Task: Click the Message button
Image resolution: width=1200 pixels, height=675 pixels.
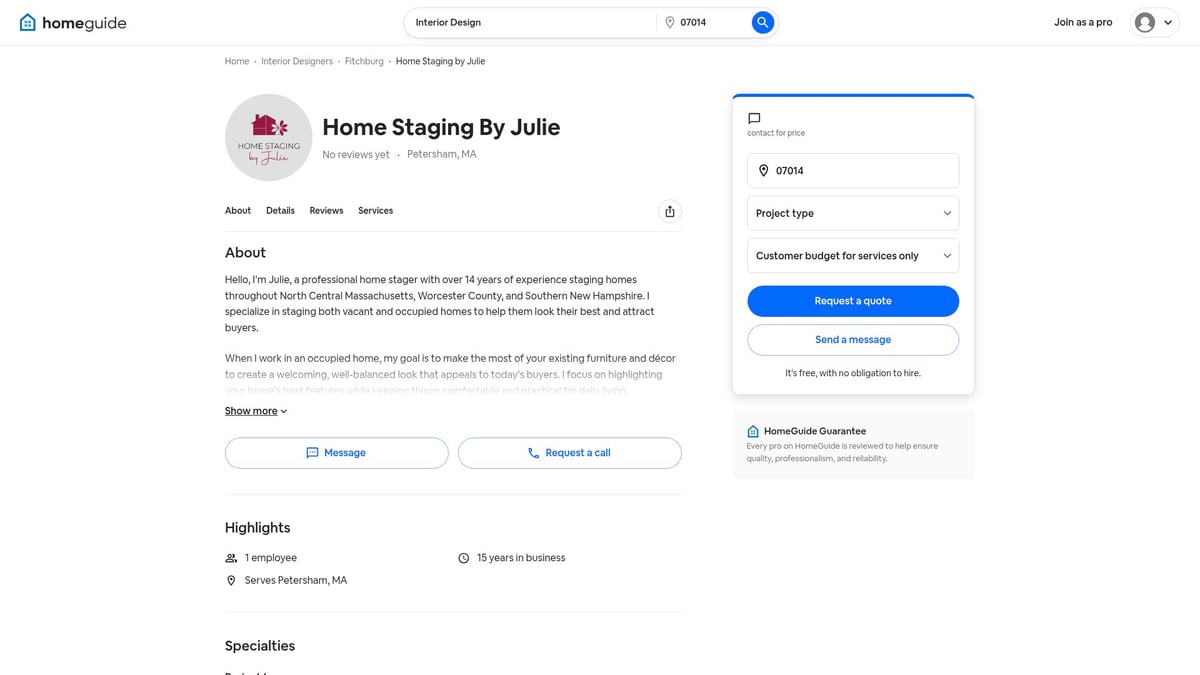Action: pyautogui.click(x=336, y=453)
